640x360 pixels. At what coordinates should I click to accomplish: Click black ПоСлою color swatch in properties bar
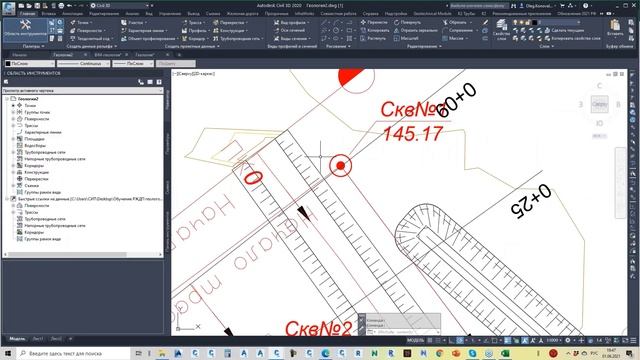[8, 64]
